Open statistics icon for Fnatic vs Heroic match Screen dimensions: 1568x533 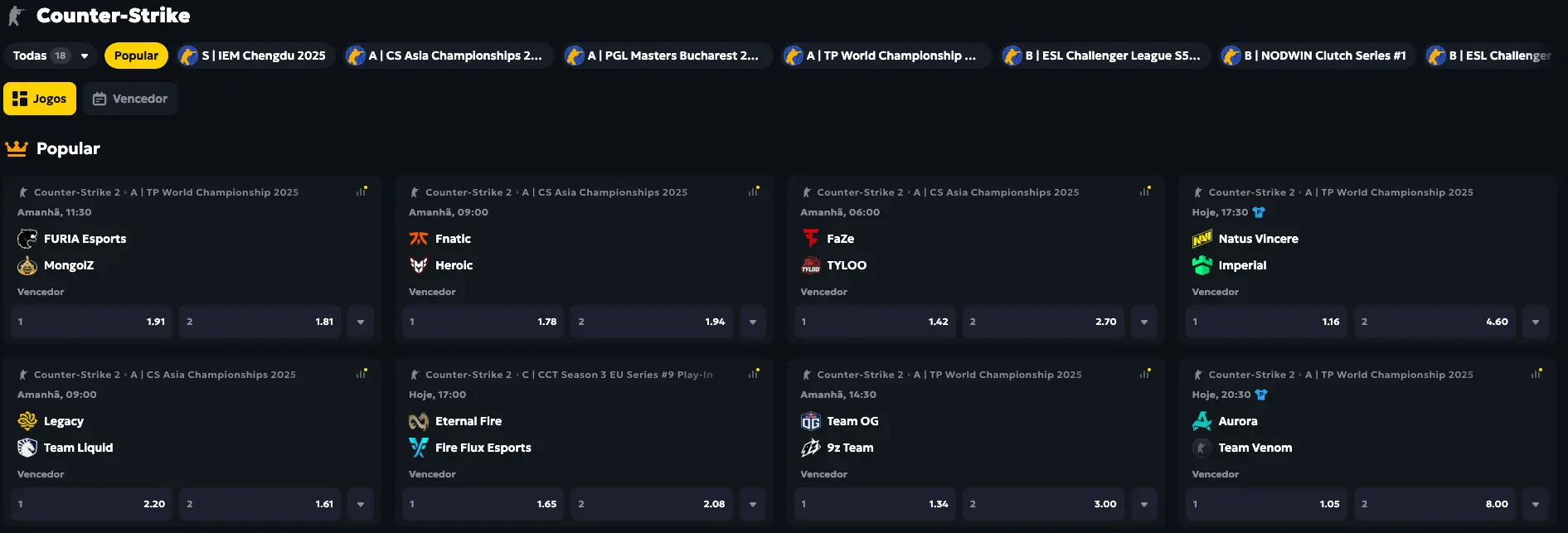pos(753,191)
